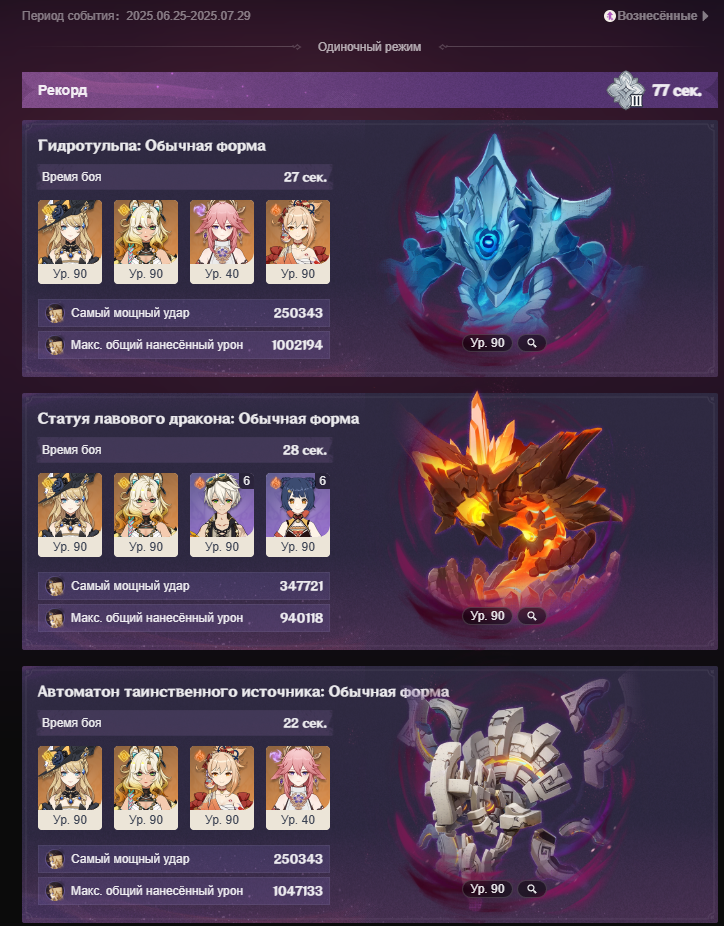This screenshot has height=926, width=724.
Task: Click the Ур. 90 badge under Hydro Tulpa
Action: pyautogui.click(x=487, y=343)
